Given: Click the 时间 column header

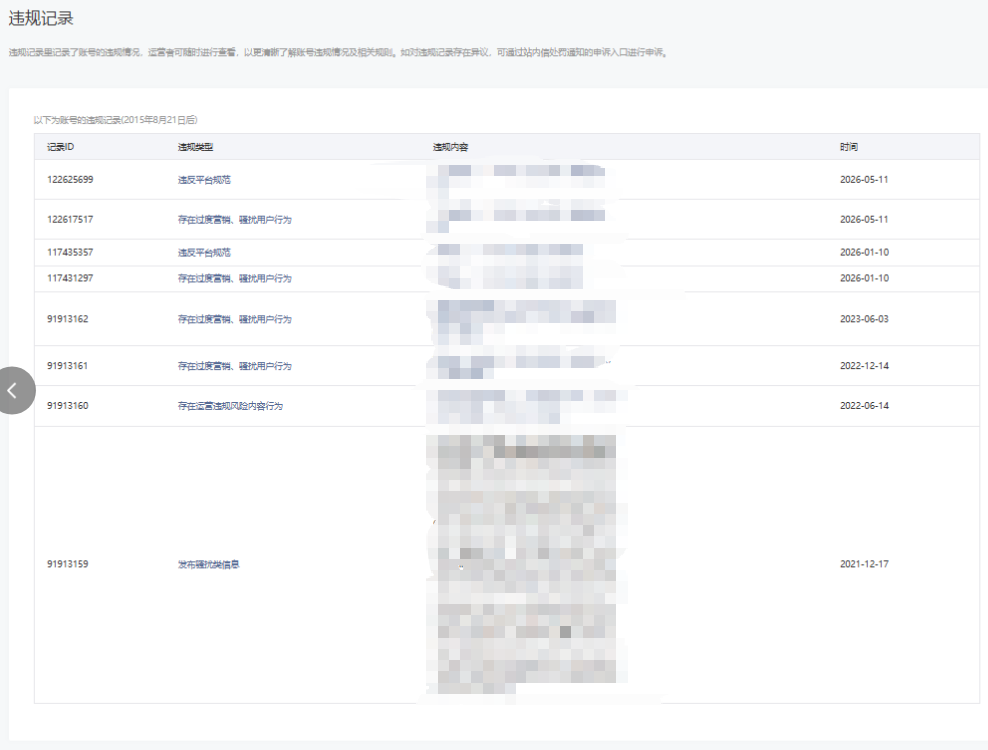Looking at the screenshot, I should coord(849,147).
